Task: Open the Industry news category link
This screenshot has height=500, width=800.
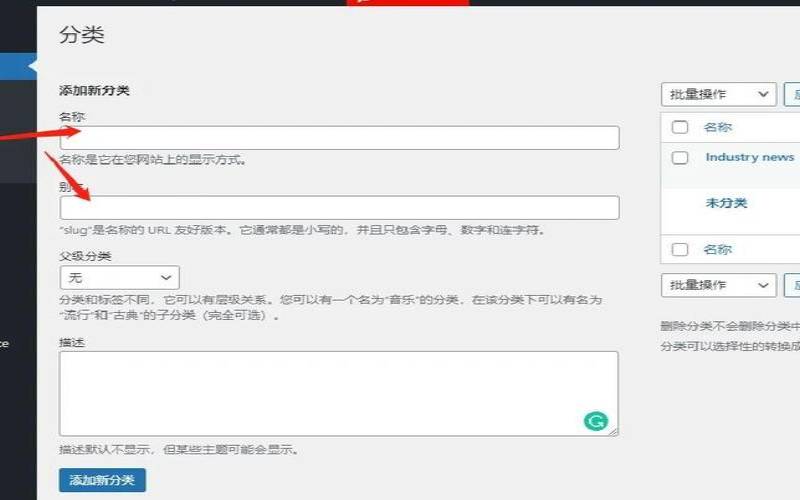Action: click(749, 157)
